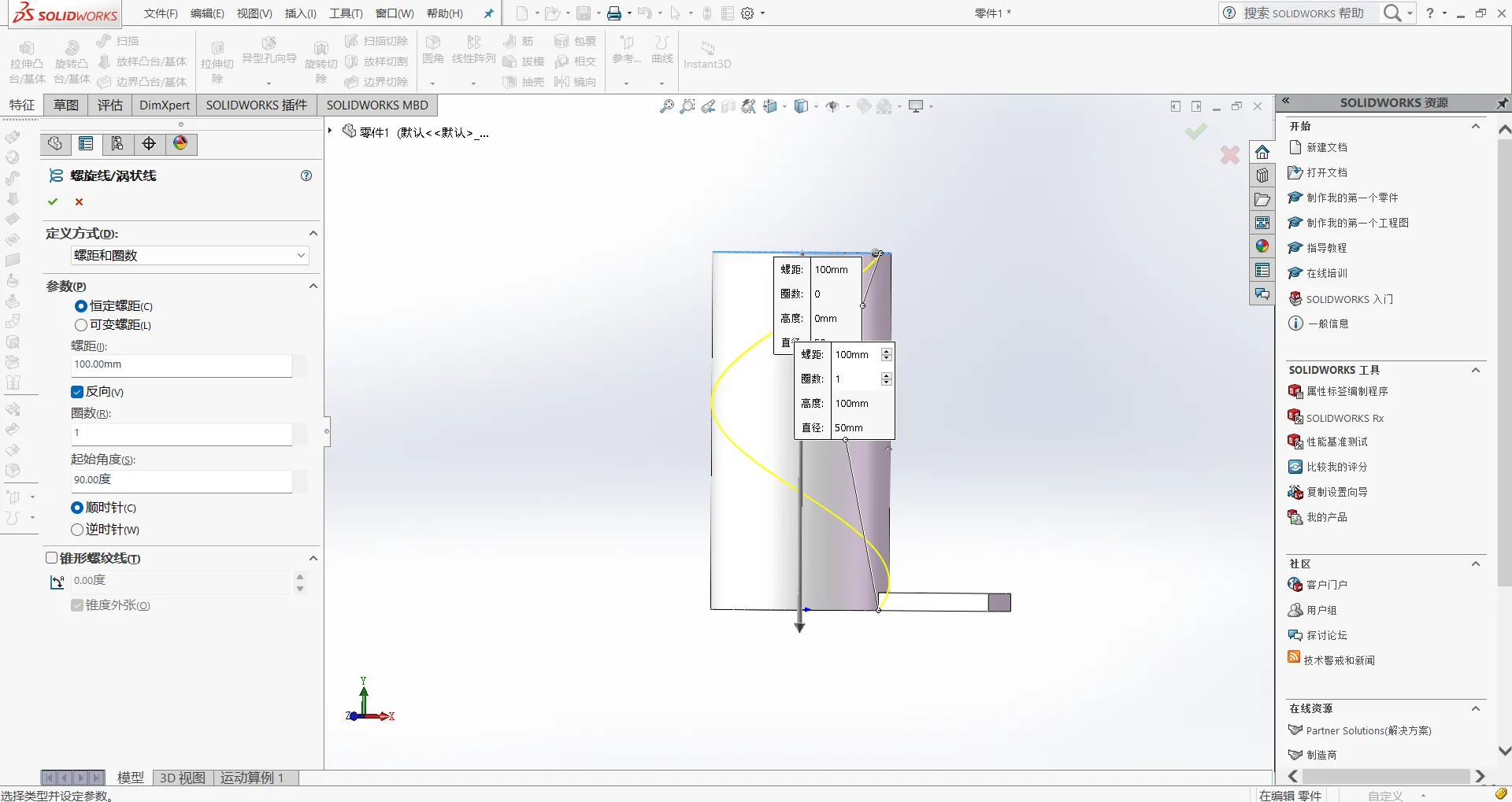Open the 指导教程 tutorials link
This screenshot has width=1512, height=802.
click(x=1327, y=248)
